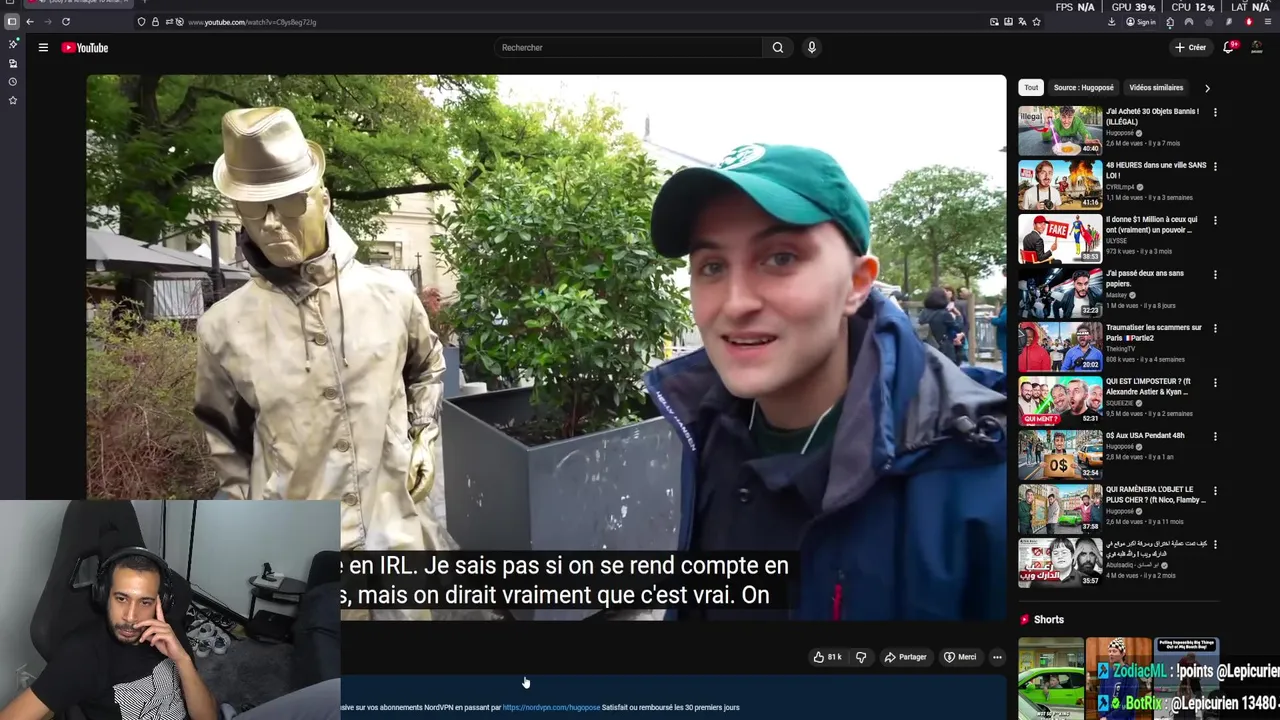Open options for J'ai Acheté 30 Objets Bannis

[1215, 112]
